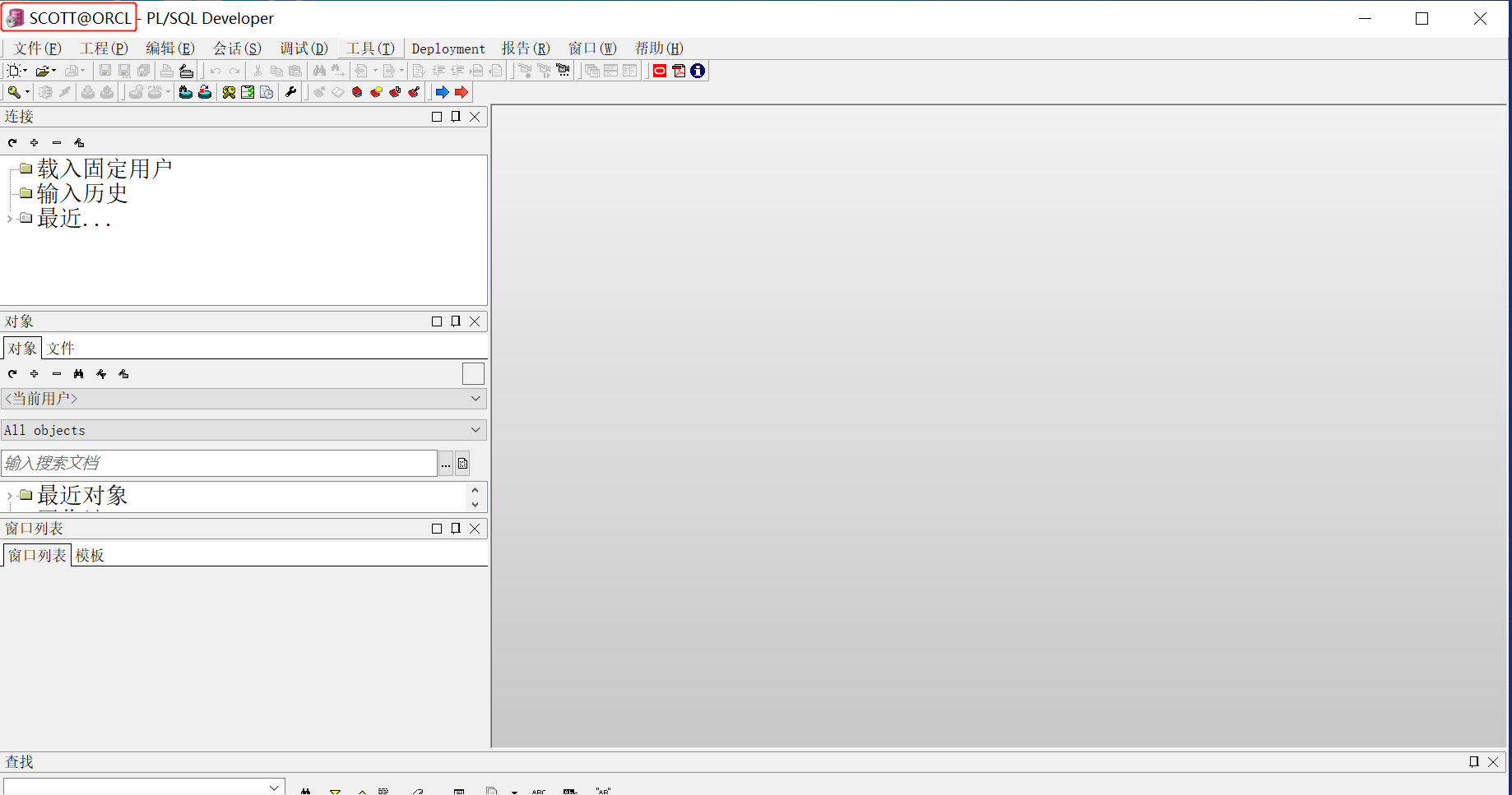Maximize the 连接 panel
Viewport: 1512px width, 795px height.
tap(437, 117)
